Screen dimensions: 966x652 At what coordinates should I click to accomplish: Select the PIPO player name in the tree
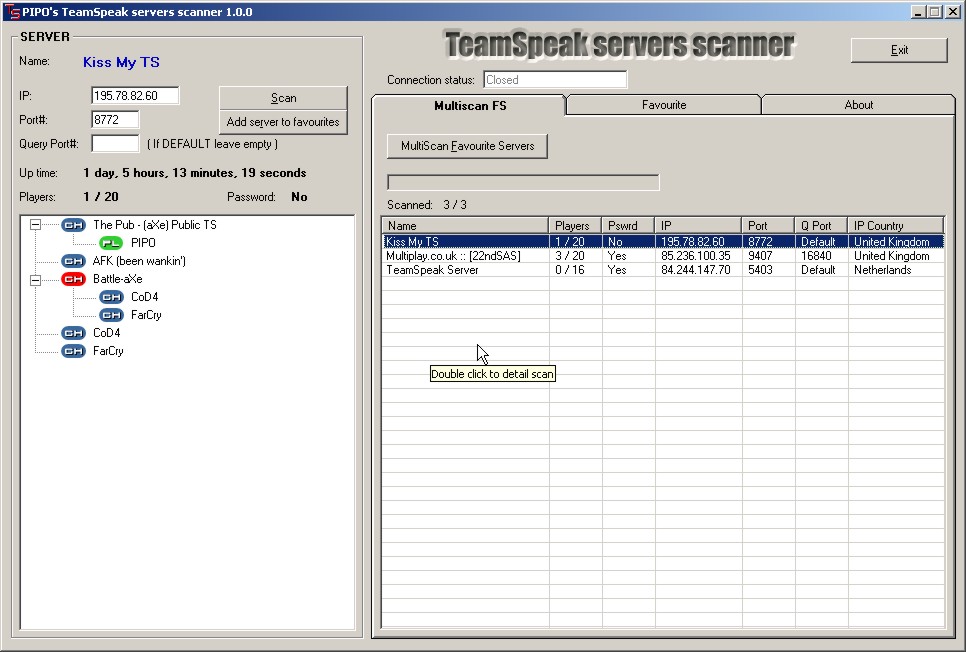click(x=144, y=243)
